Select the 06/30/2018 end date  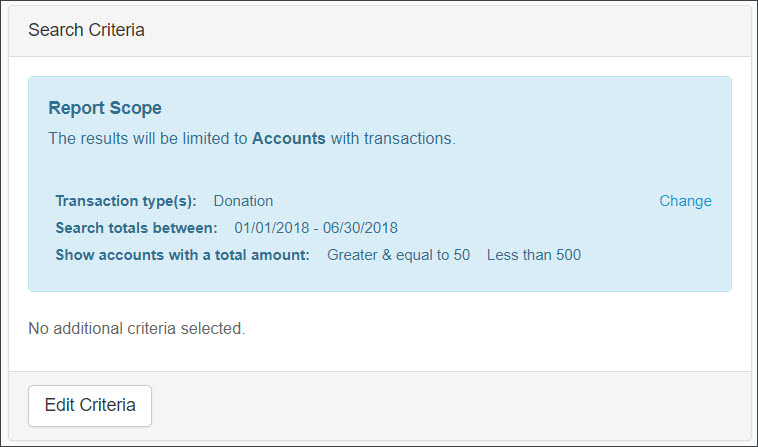pyautogui.click(x=360, y=228)
